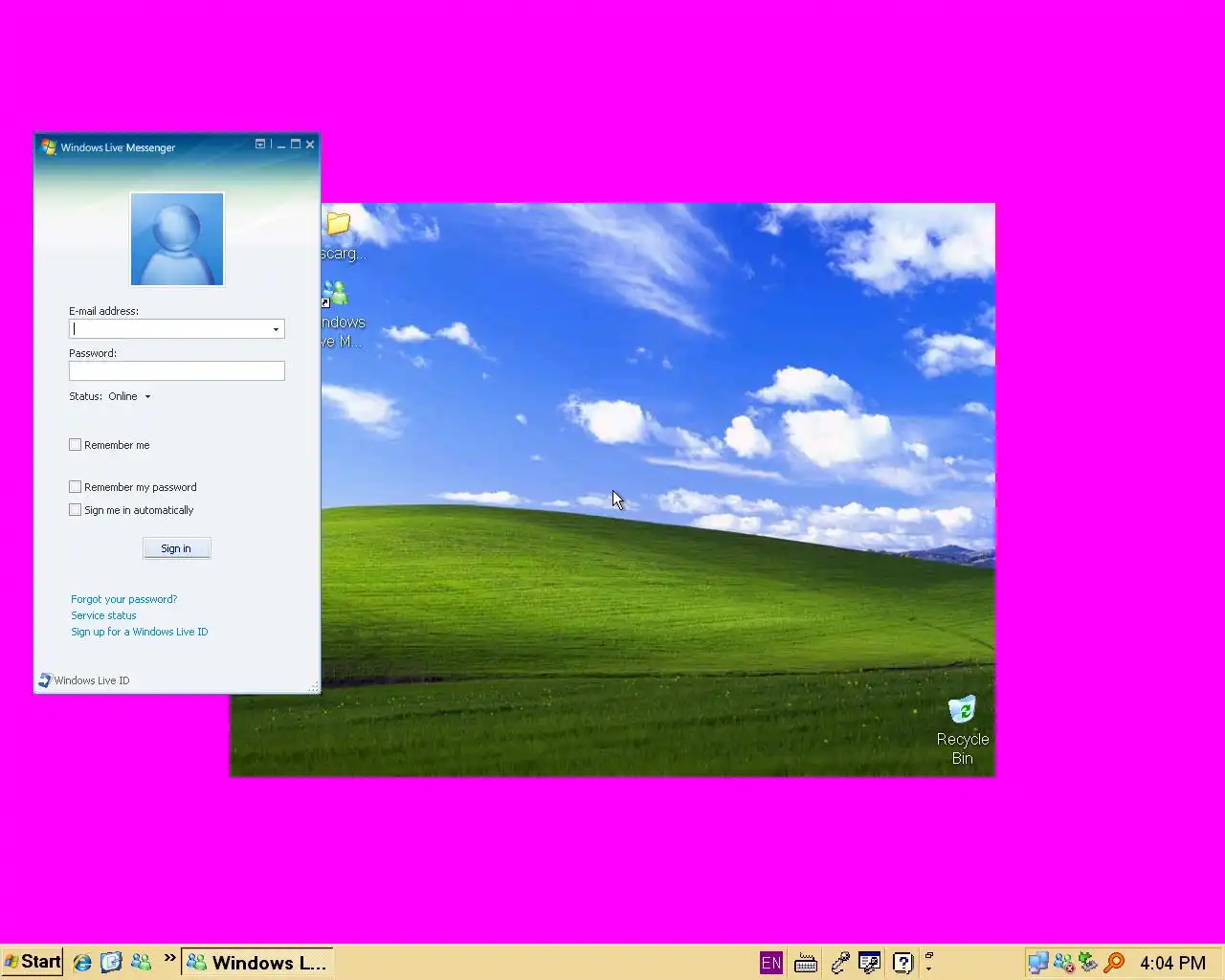Viewport: 1225px width, 980px height.
Task: Click the Sign in button
Action: click(x=176, y=548)
